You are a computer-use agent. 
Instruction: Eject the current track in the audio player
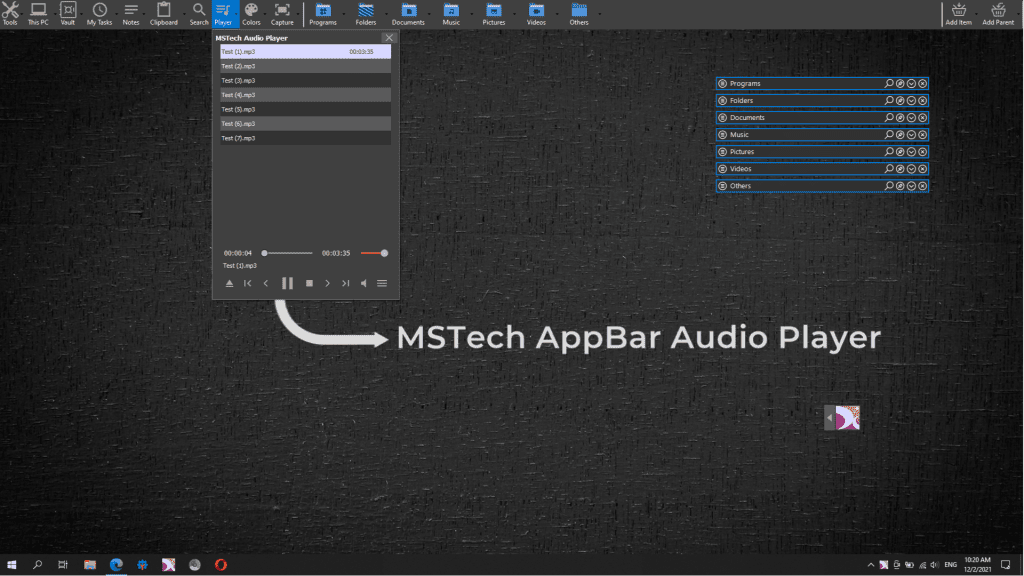click(229, 283)
